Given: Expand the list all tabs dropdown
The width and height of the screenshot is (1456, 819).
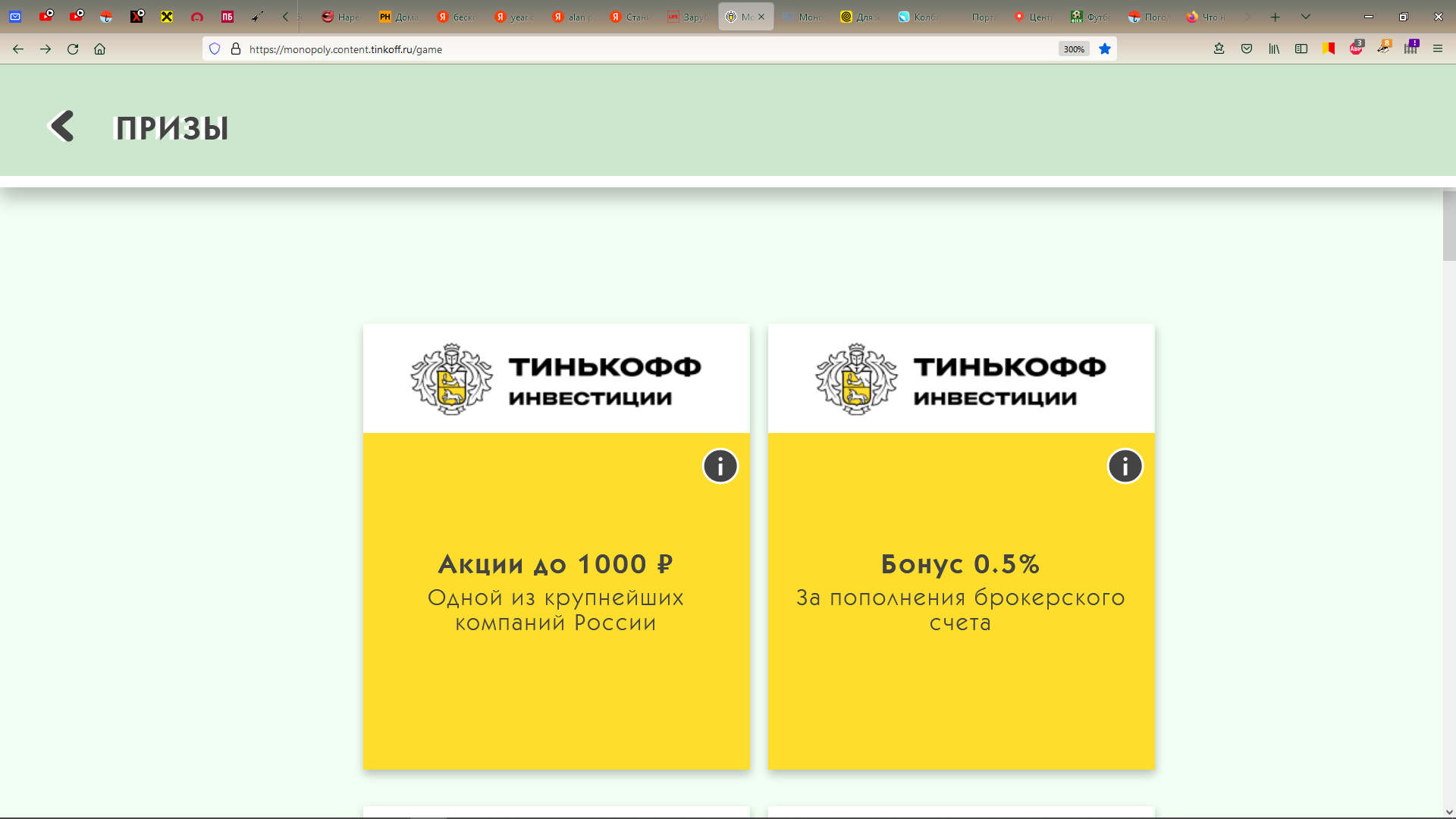Looking at the screenshot, I should [1306, 17].
